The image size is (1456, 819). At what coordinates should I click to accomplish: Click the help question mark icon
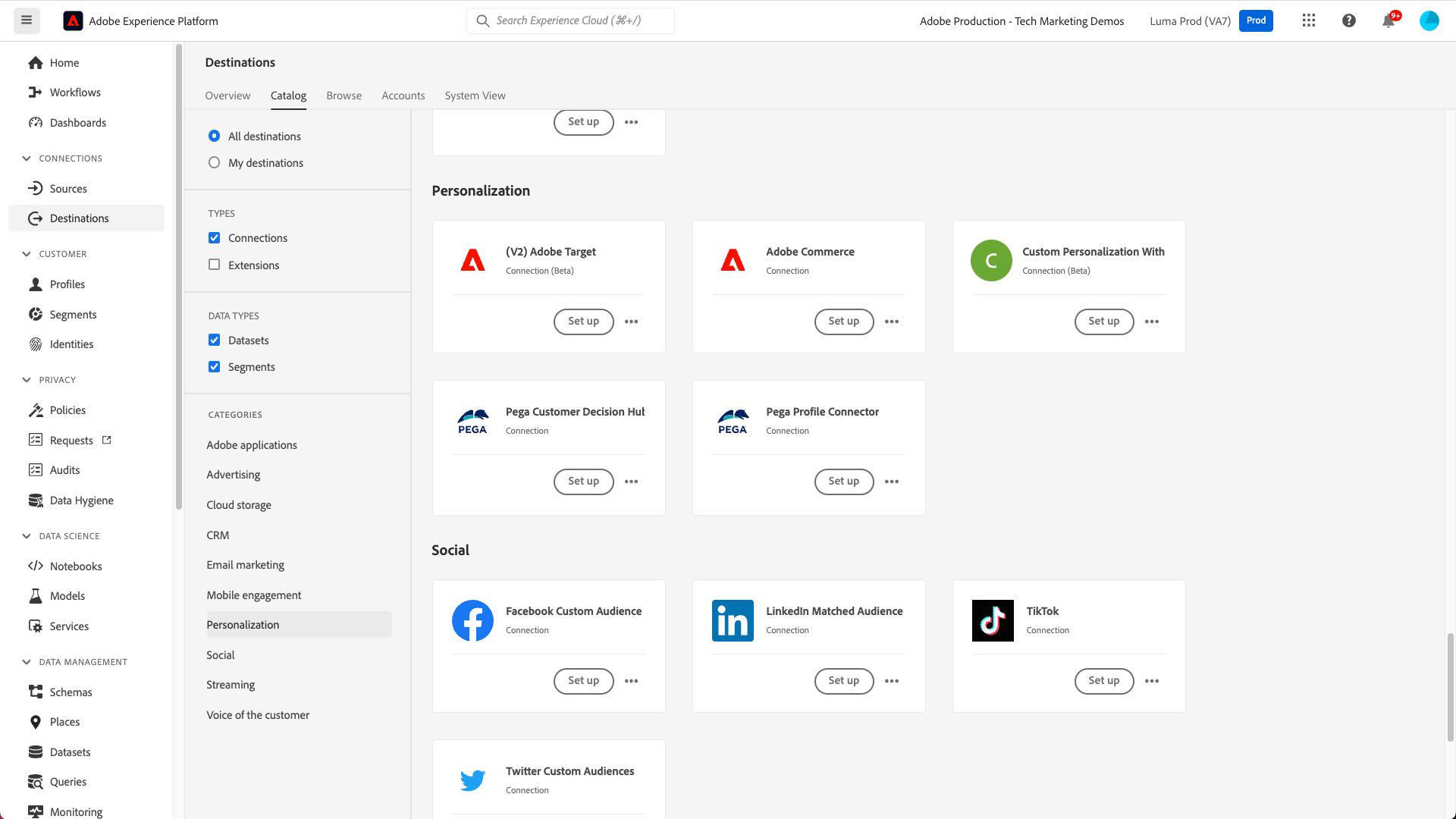tap(1348, 20)
